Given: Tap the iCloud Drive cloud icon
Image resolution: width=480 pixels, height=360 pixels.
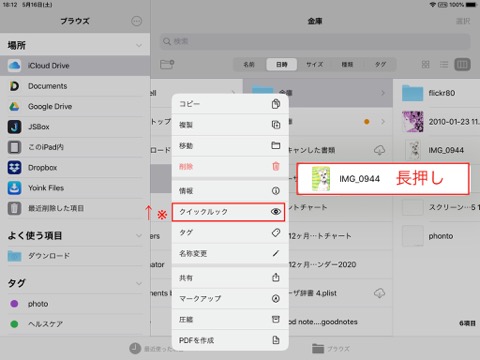Looking at the screenshot, I should [x=14, y=66].
